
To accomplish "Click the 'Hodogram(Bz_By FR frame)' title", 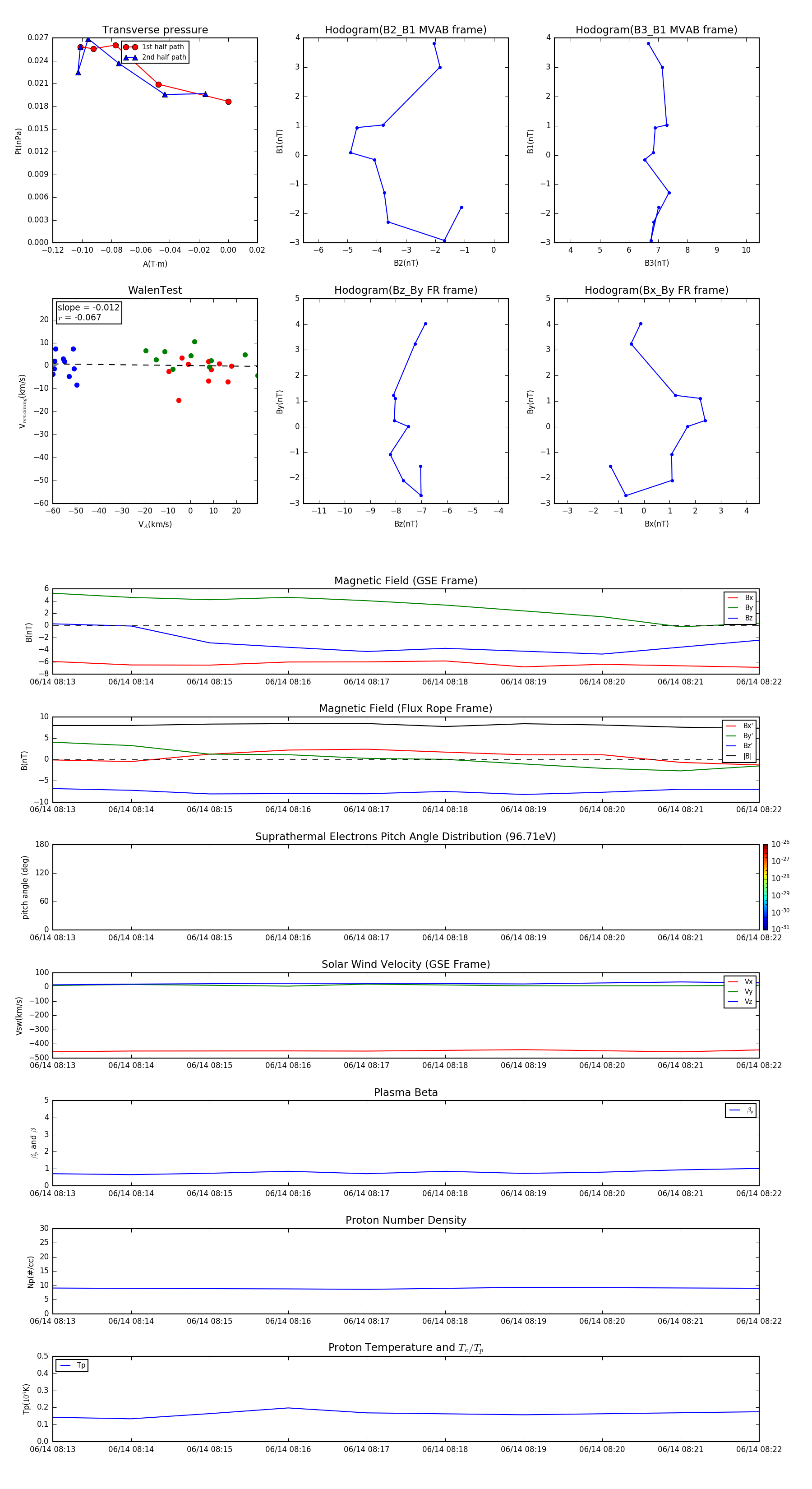I will pyautogui.click(x=406, y=290).
